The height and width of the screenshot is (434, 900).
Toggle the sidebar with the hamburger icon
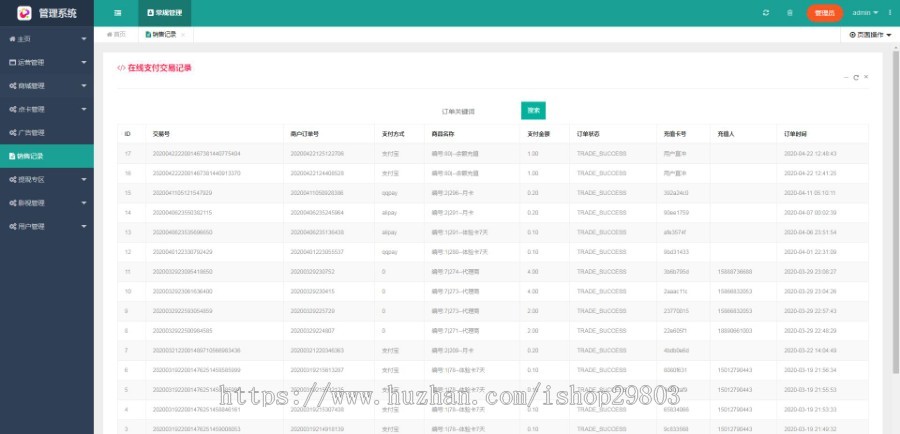(x=118, y=13)
